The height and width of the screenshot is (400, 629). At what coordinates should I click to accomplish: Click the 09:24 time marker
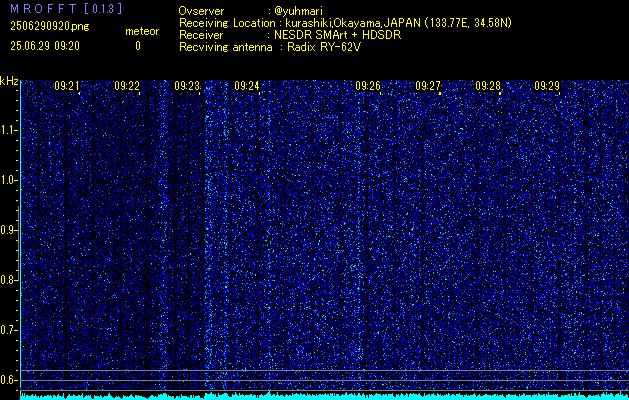click(x=247, y=86)
